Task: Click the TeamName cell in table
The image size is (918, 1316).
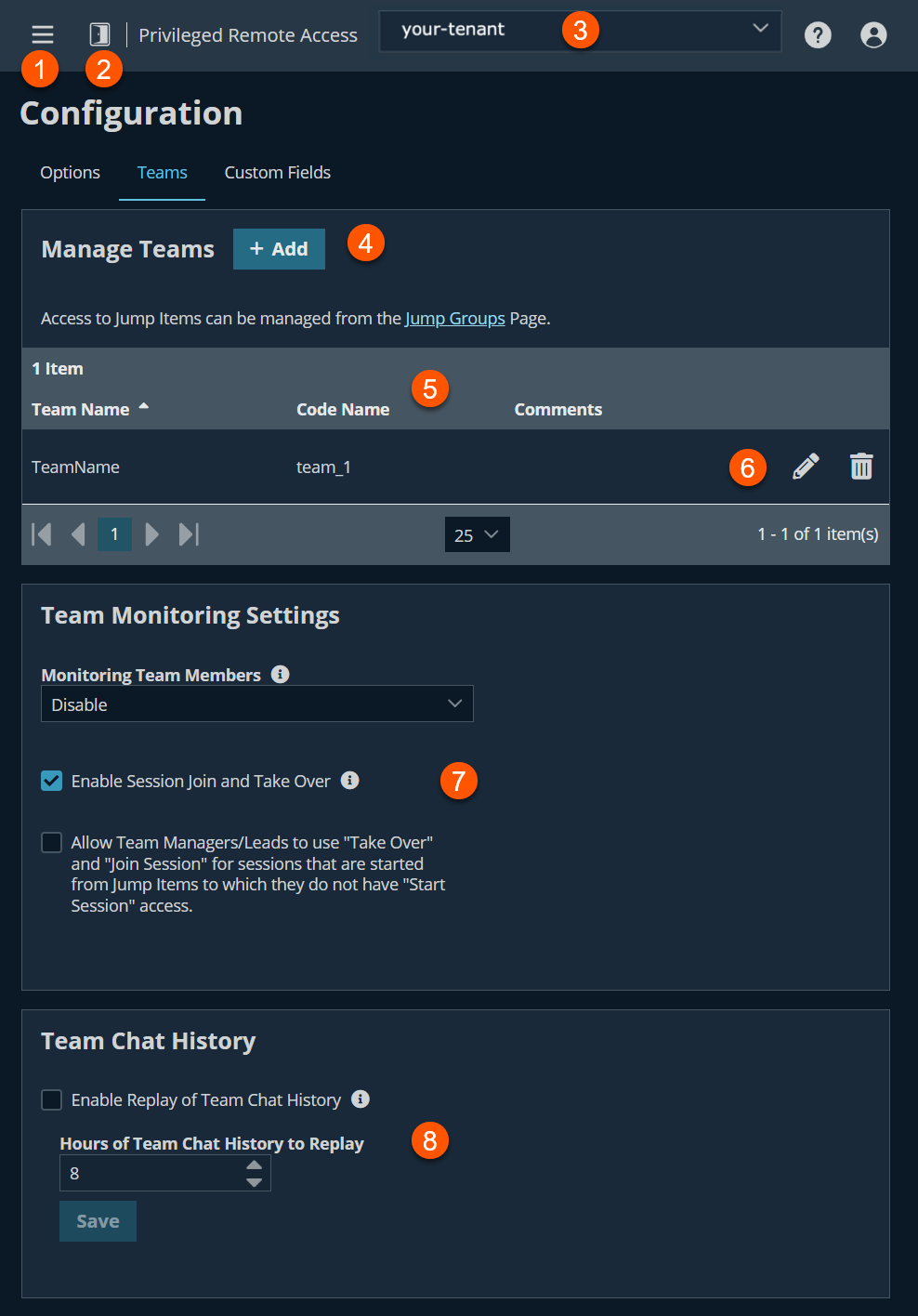Action: [75, 467]
